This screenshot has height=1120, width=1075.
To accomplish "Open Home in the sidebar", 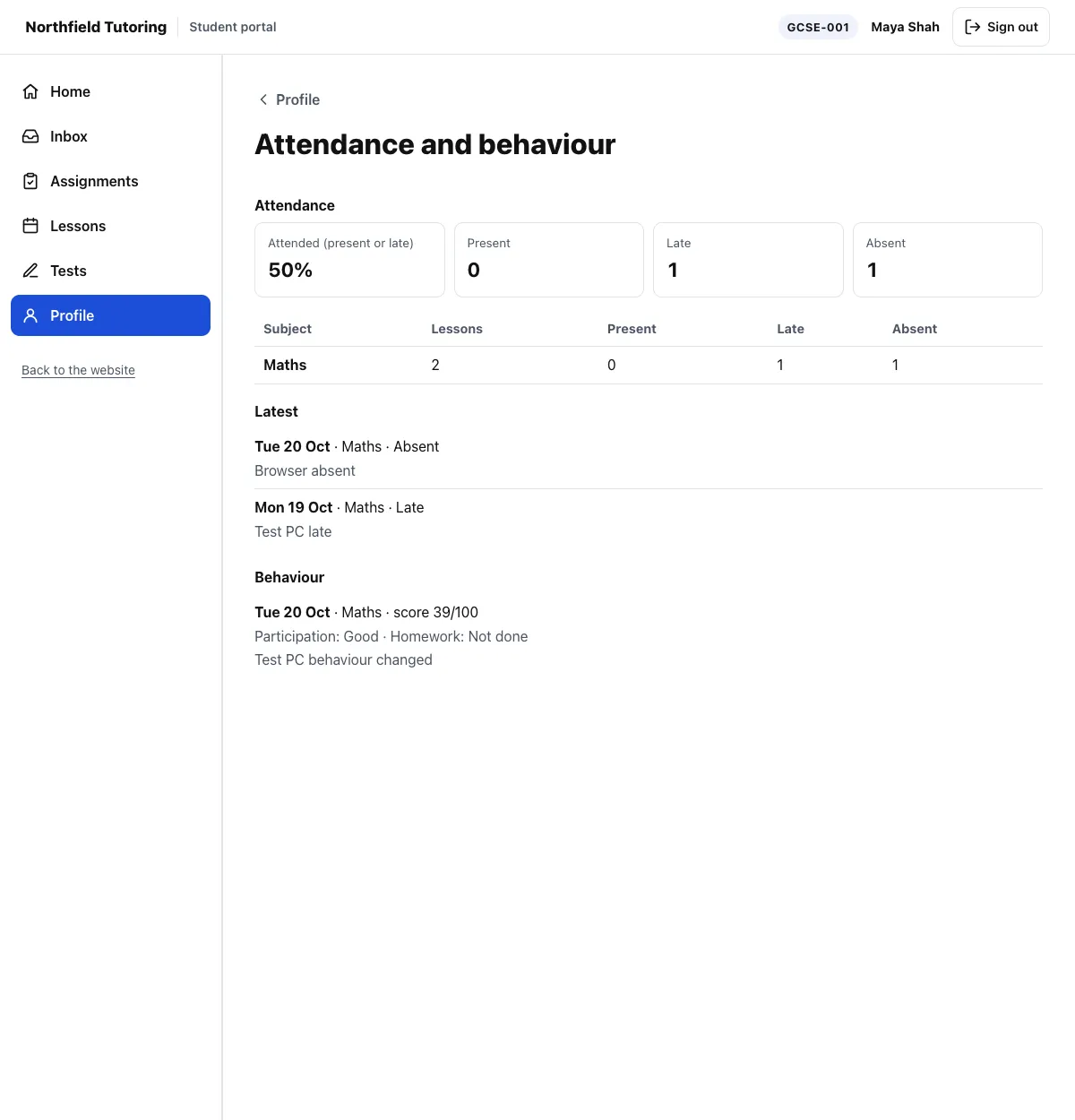I will click(110, 91).
